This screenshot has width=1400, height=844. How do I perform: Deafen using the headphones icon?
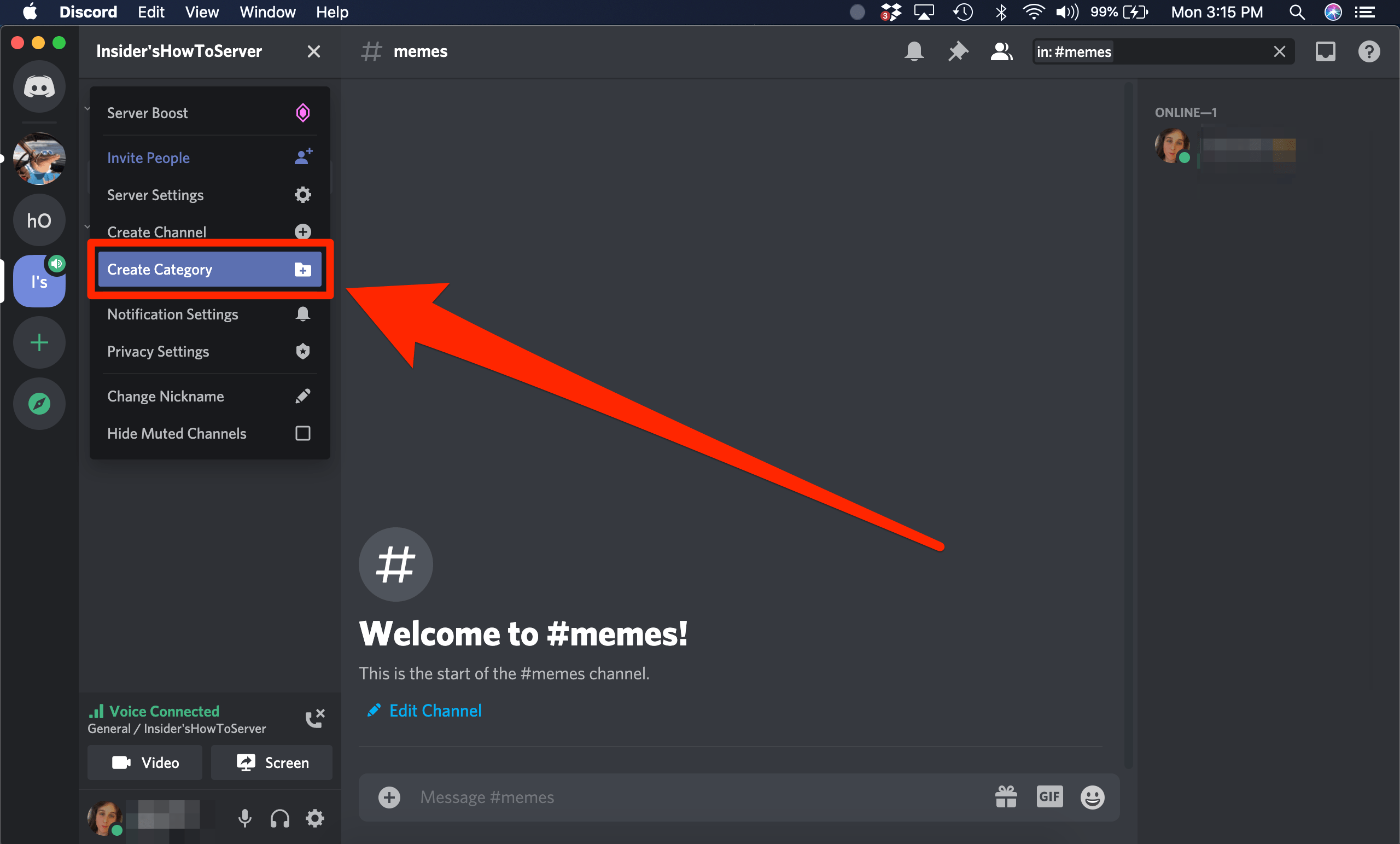[x=279, y=818]
